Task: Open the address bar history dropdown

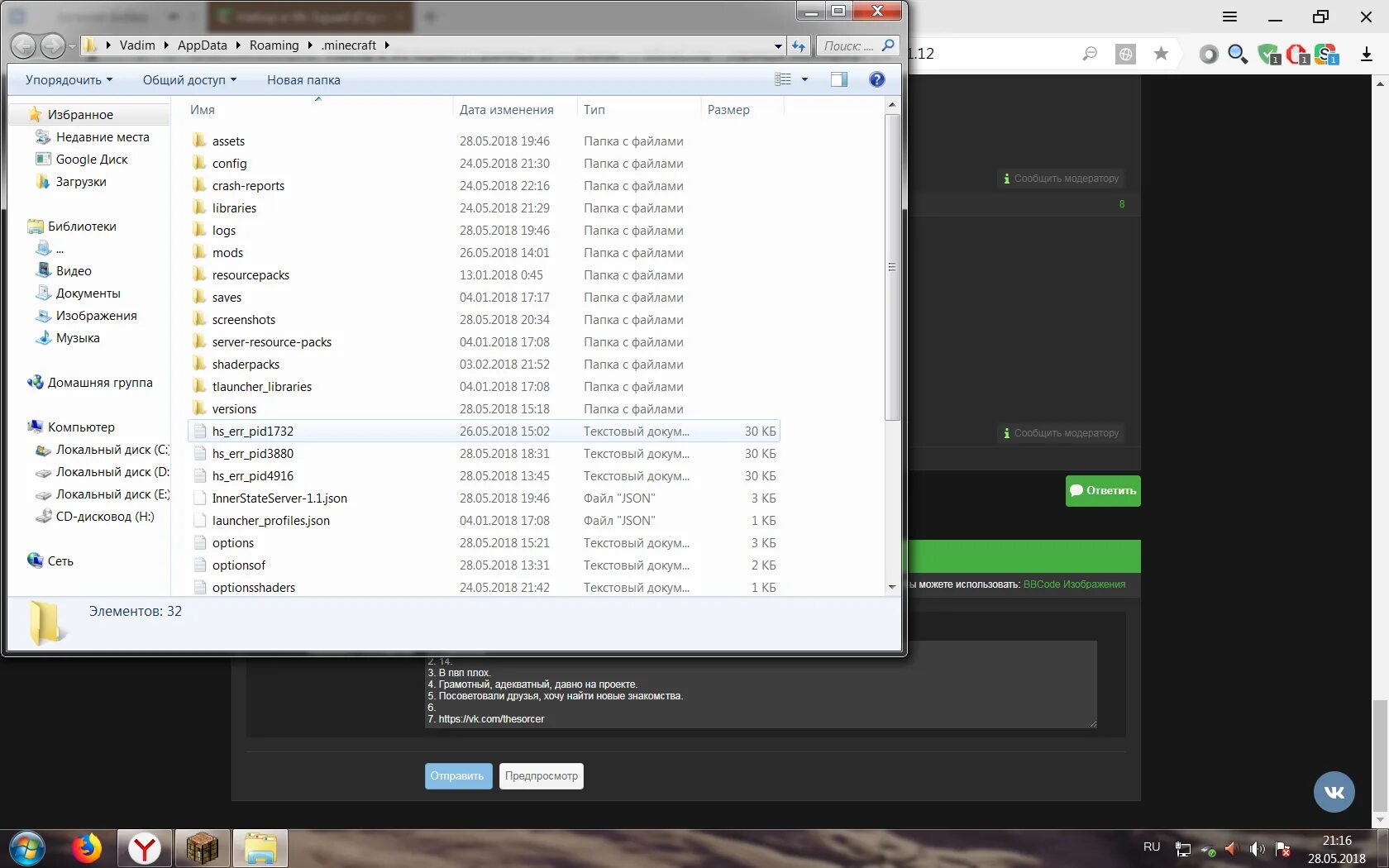Action: (778, 46)
